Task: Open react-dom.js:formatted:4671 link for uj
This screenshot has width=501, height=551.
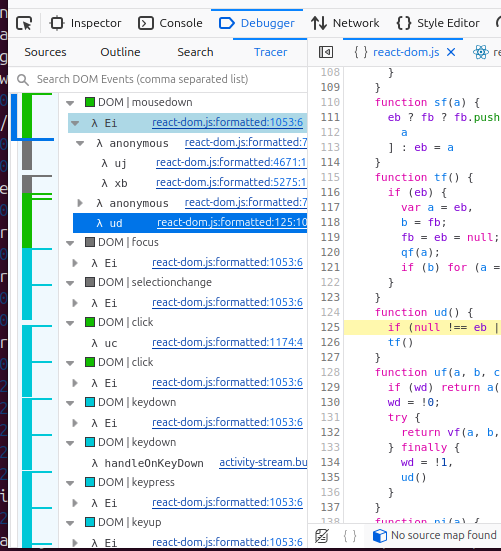Action: [231, 162]
